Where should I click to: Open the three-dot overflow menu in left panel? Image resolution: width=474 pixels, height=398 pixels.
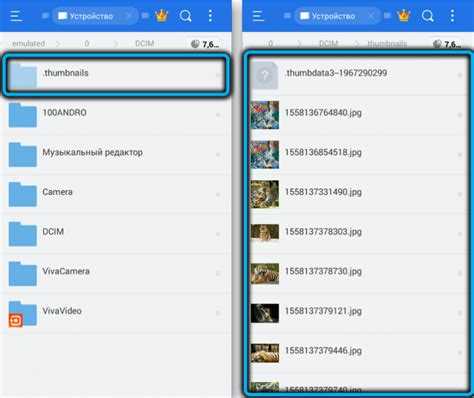tap(210, 16)
